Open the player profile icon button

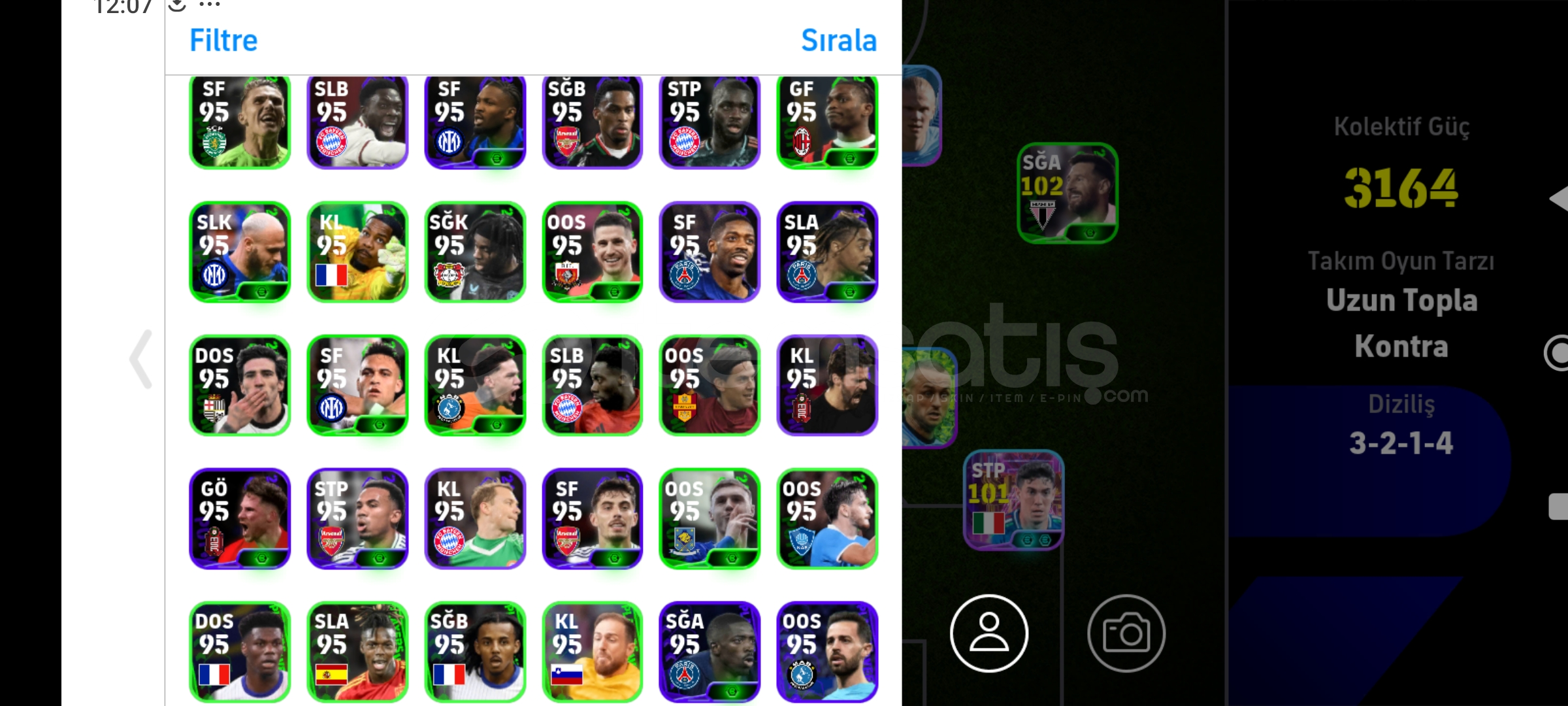[x=988, y=633]
